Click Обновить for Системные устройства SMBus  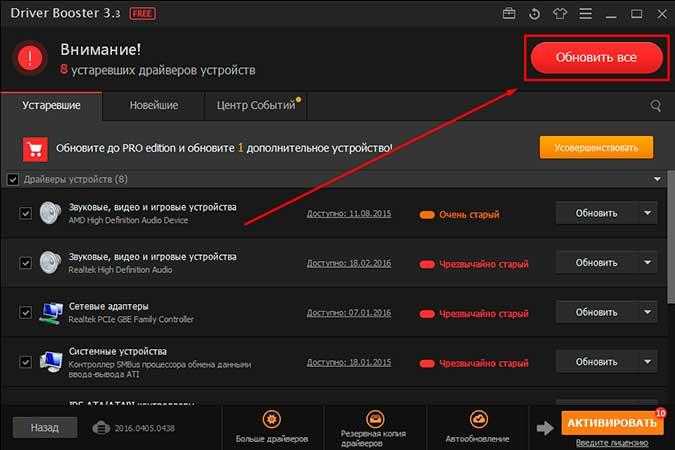coord(596,362)
